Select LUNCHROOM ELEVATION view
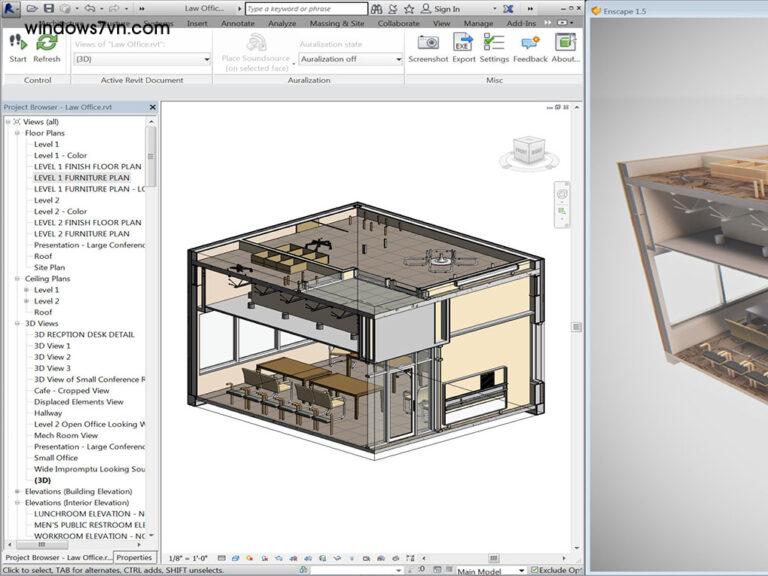The image size is (768, 576). click(x=89, y=514)
